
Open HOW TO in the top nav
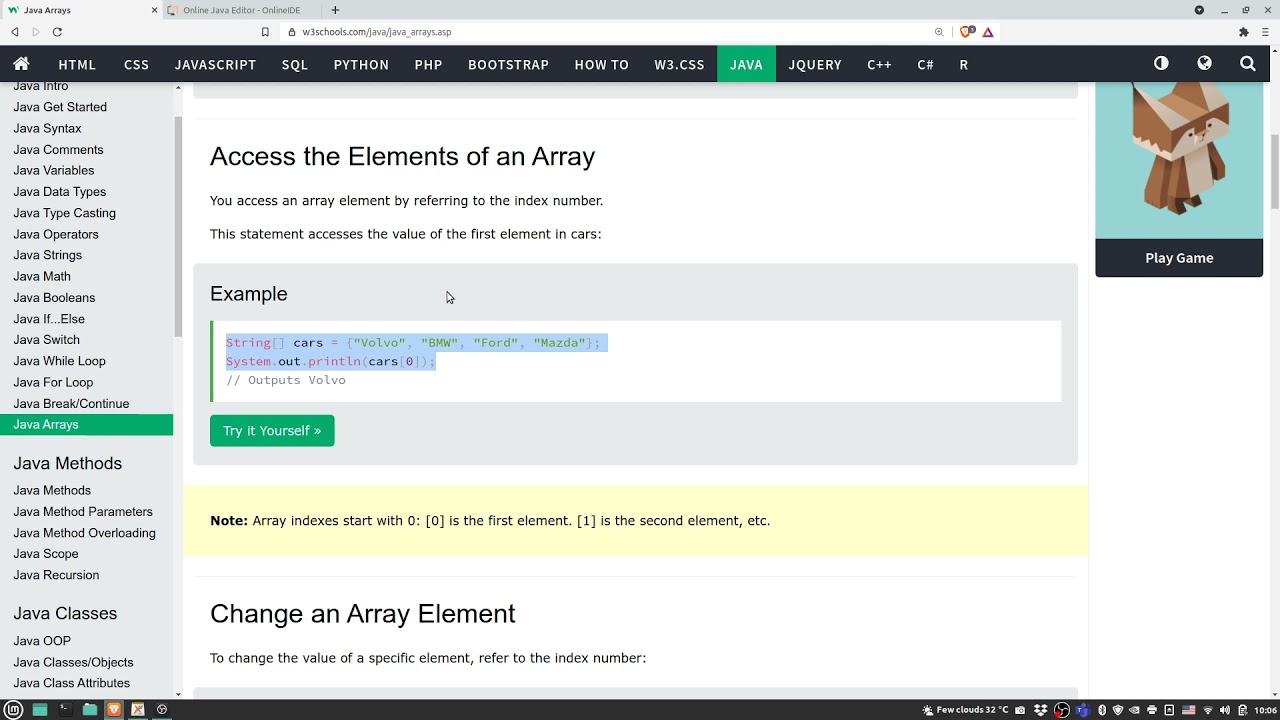601,64
